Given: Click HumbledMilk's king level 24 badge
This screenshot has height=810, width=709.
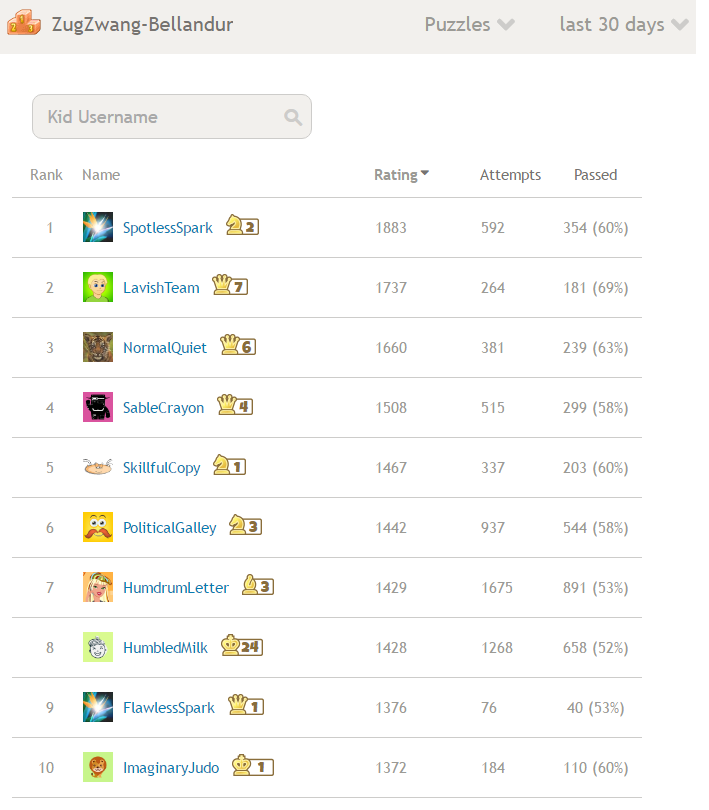Looking at the screenshot, I should click(242, 646).
